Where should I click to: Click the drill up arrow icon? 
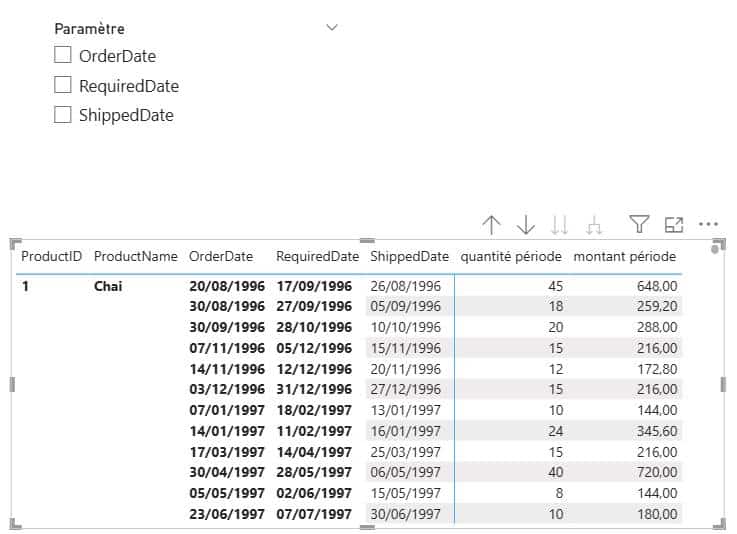click(491, 225)
